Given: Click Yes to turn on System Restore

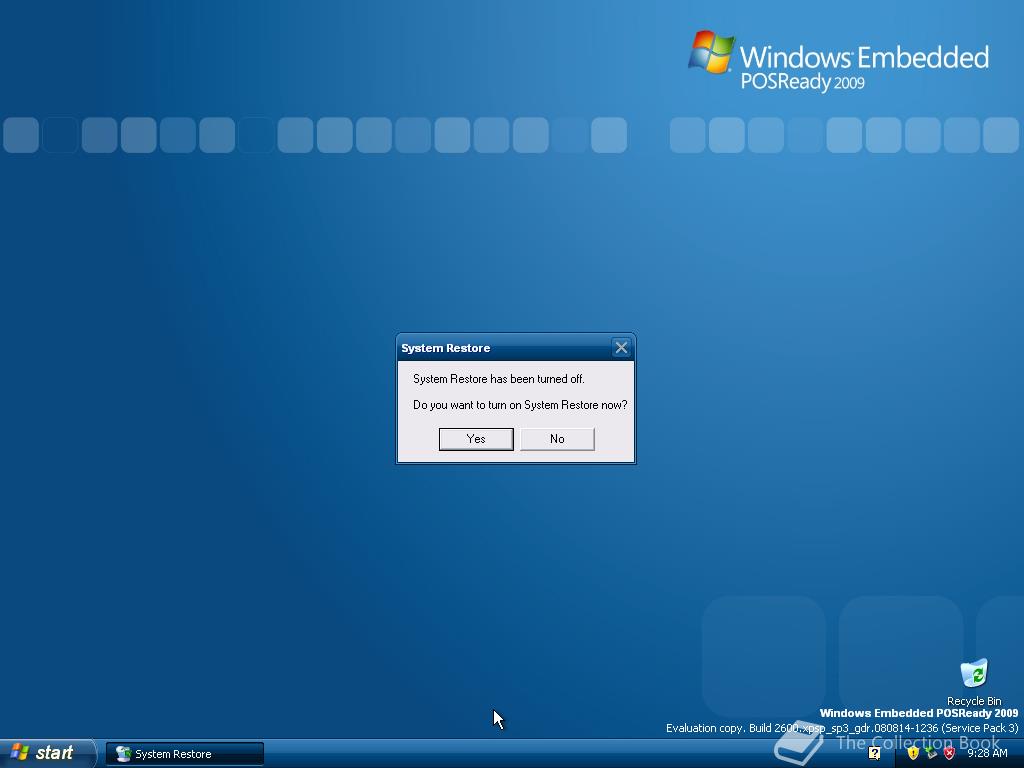Looking at the screenshot, I should tap(476, 439).
